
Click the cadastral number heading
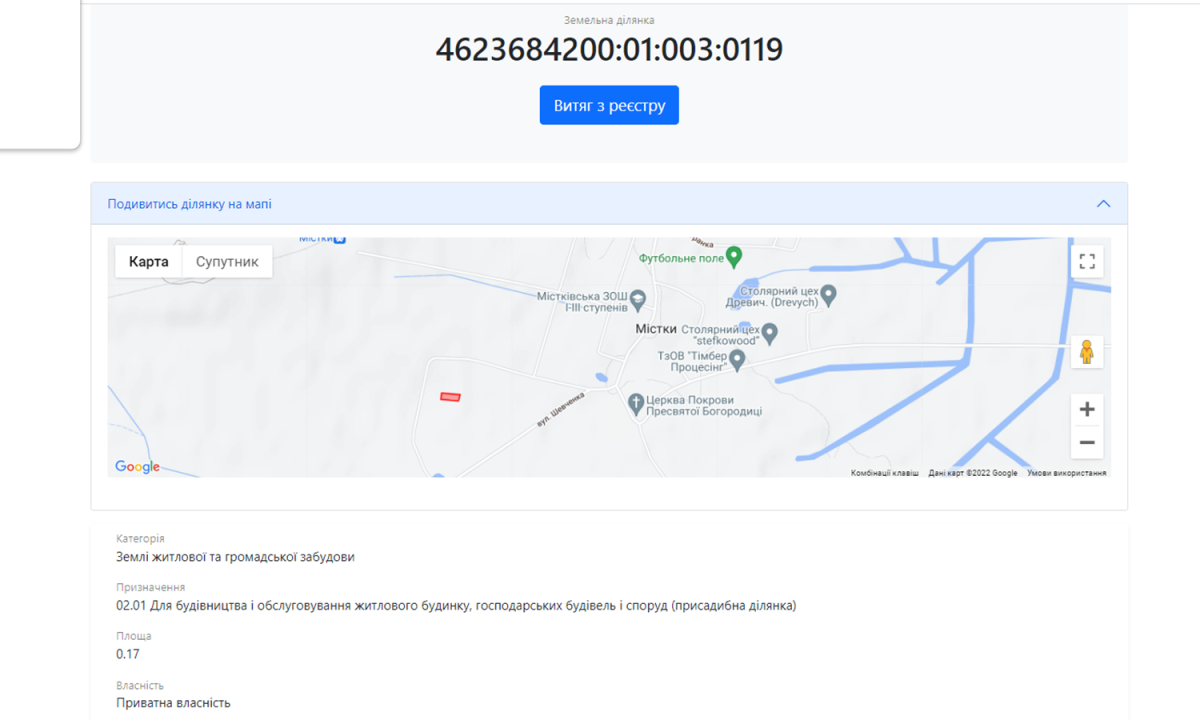pyautogui.click(x=609, y=49)
